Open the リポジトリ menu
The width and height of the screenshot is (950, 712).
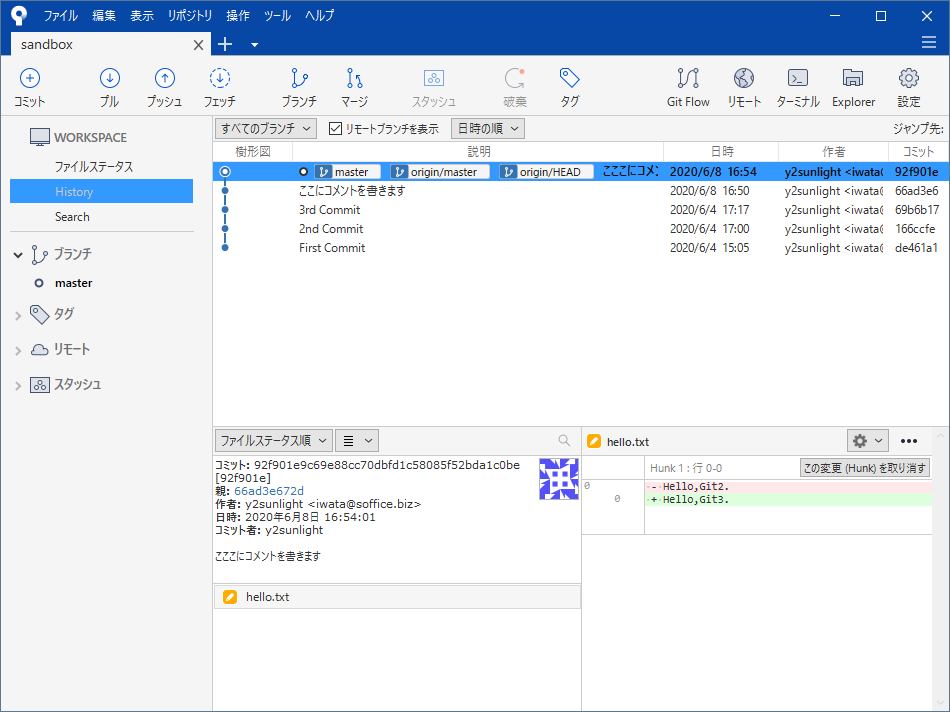[x=190, y=16]
